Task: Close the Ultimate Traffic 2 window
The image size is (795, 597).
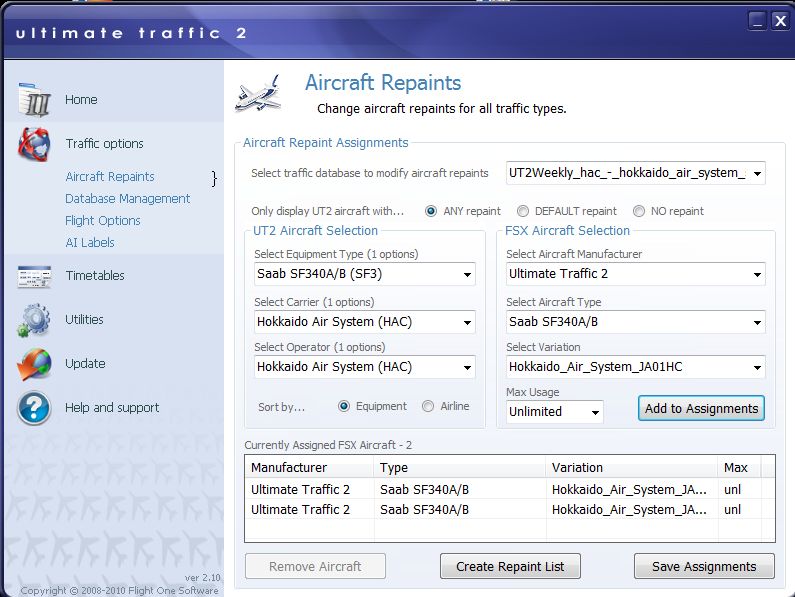Action: (780, 21)
